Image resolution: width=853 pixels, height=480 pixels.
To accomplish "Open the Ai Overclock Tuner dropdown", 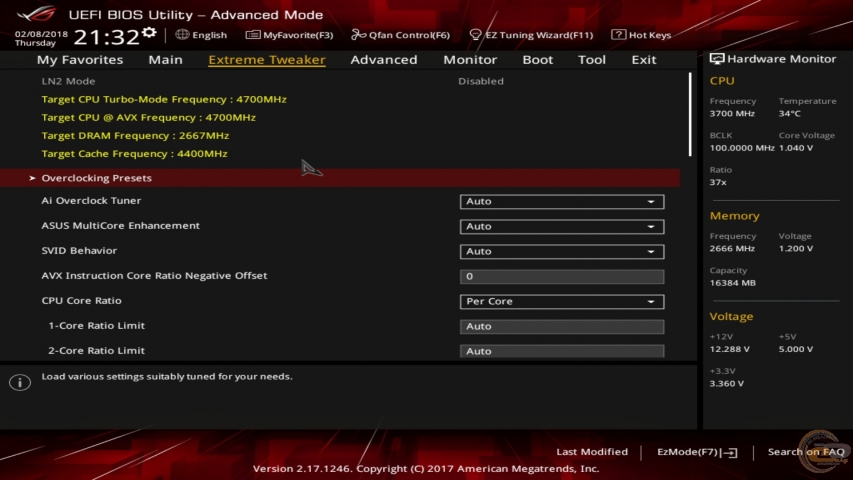I will pyautogui.click(x=561, y=201).
